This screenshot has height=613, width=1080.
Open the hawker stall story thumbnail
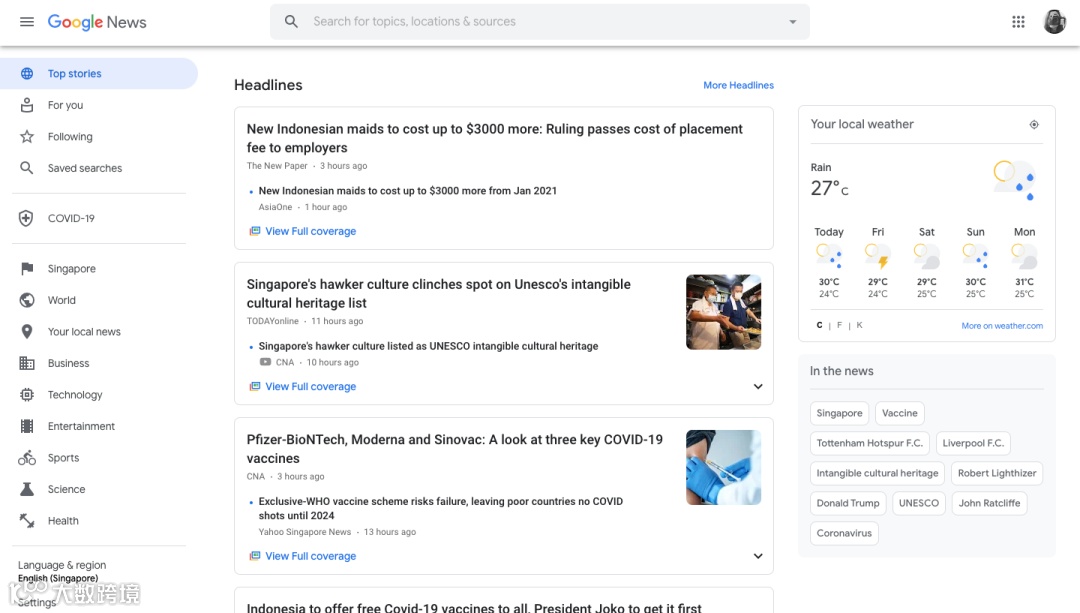click(x=723, y=312)
